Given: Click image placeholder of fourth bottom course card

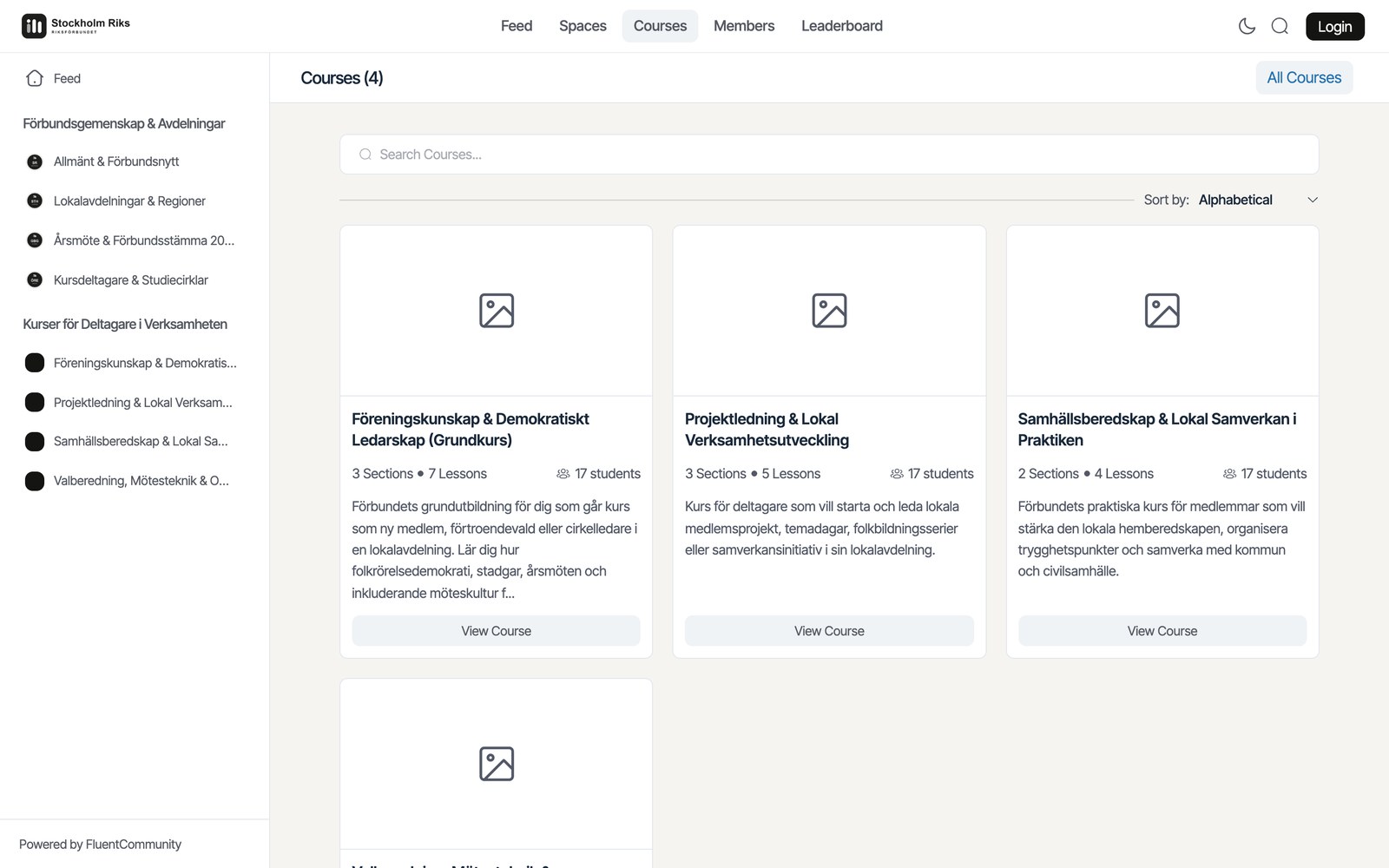Looking at the screenshot, I should pyautogui.click(x=497, y=764).
